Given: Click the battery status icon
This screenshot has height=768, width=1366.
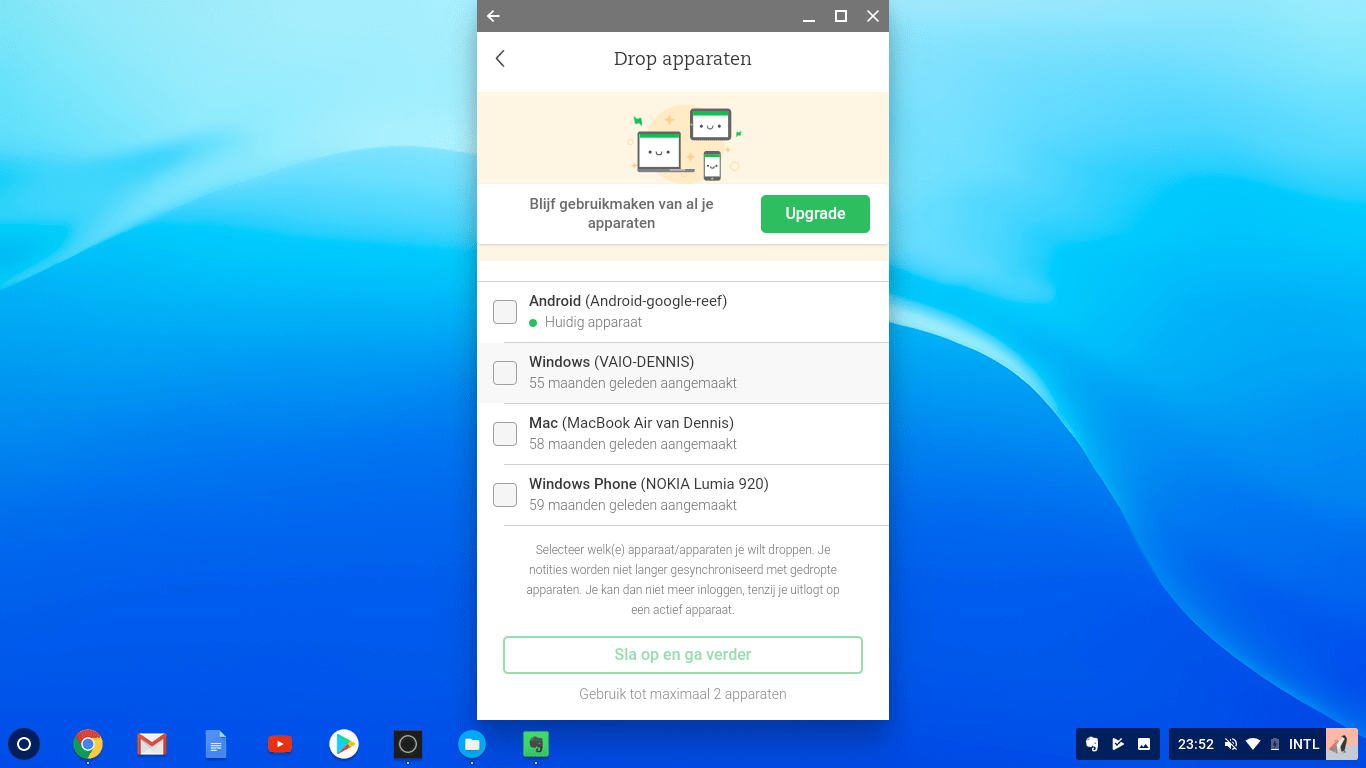Looking at the screenshot, I should (x=1275, y=744).
